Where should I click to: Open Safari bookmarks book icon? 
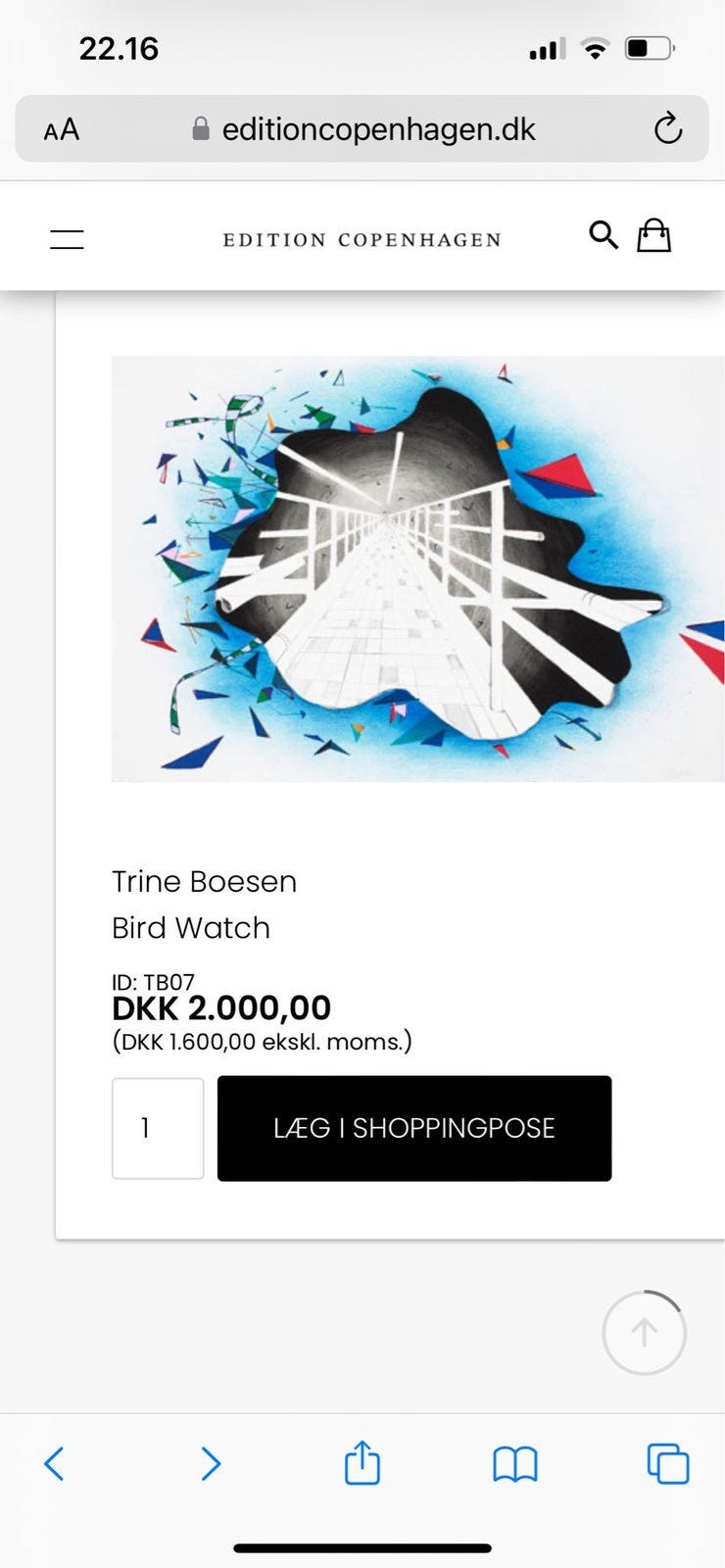[x=515, y=1465]
